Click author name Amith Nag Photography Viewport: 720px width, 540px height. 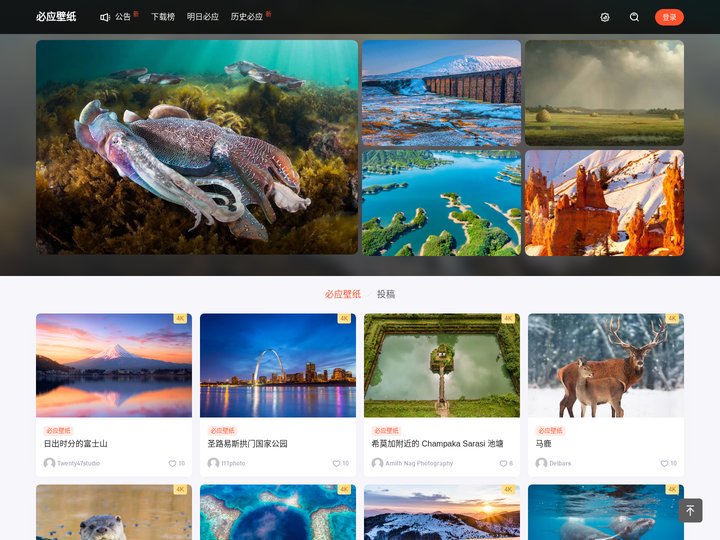(x=419, y=463)
